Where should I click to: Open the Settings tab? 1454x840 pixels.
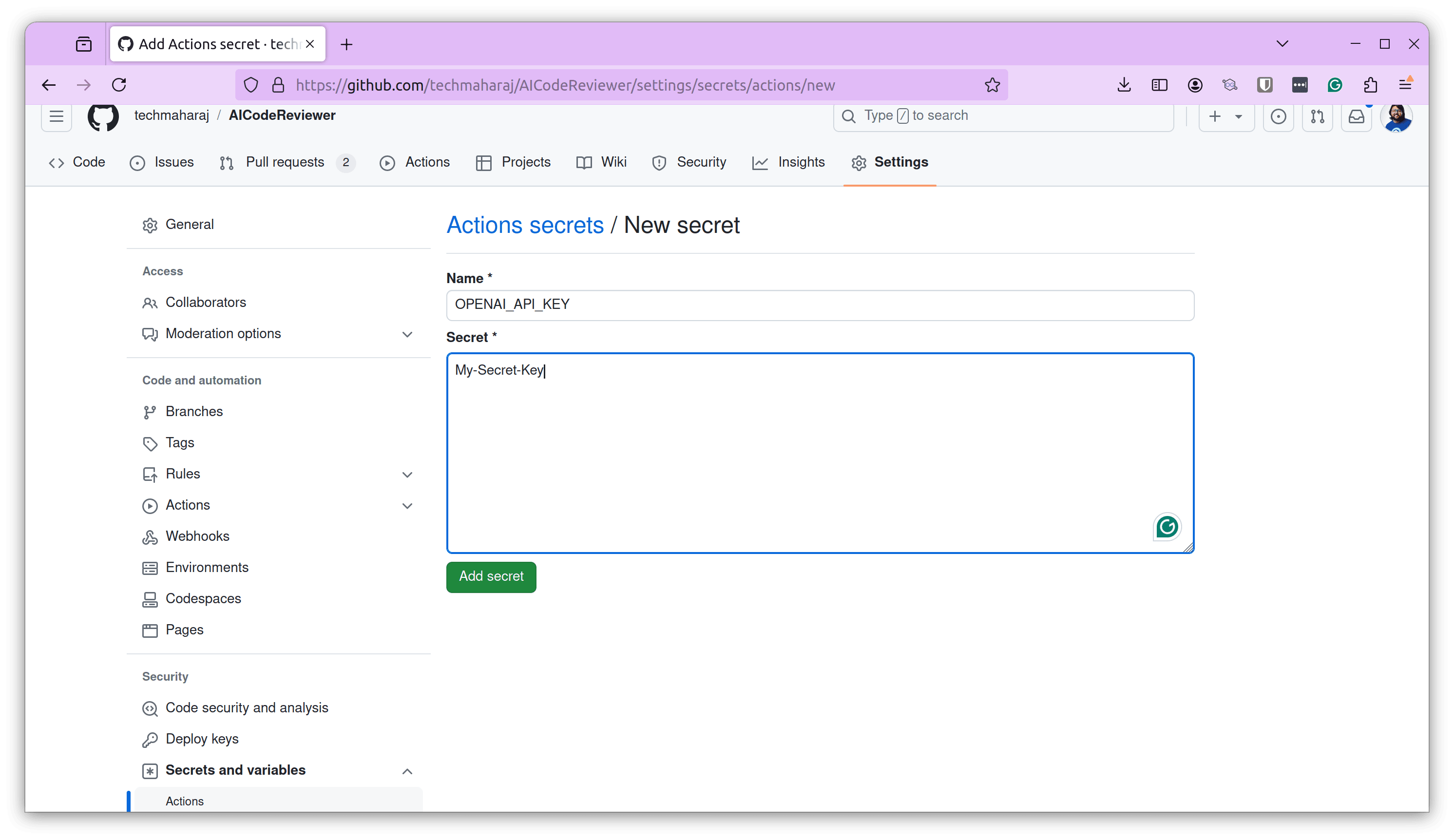click(x=890, y=163)
